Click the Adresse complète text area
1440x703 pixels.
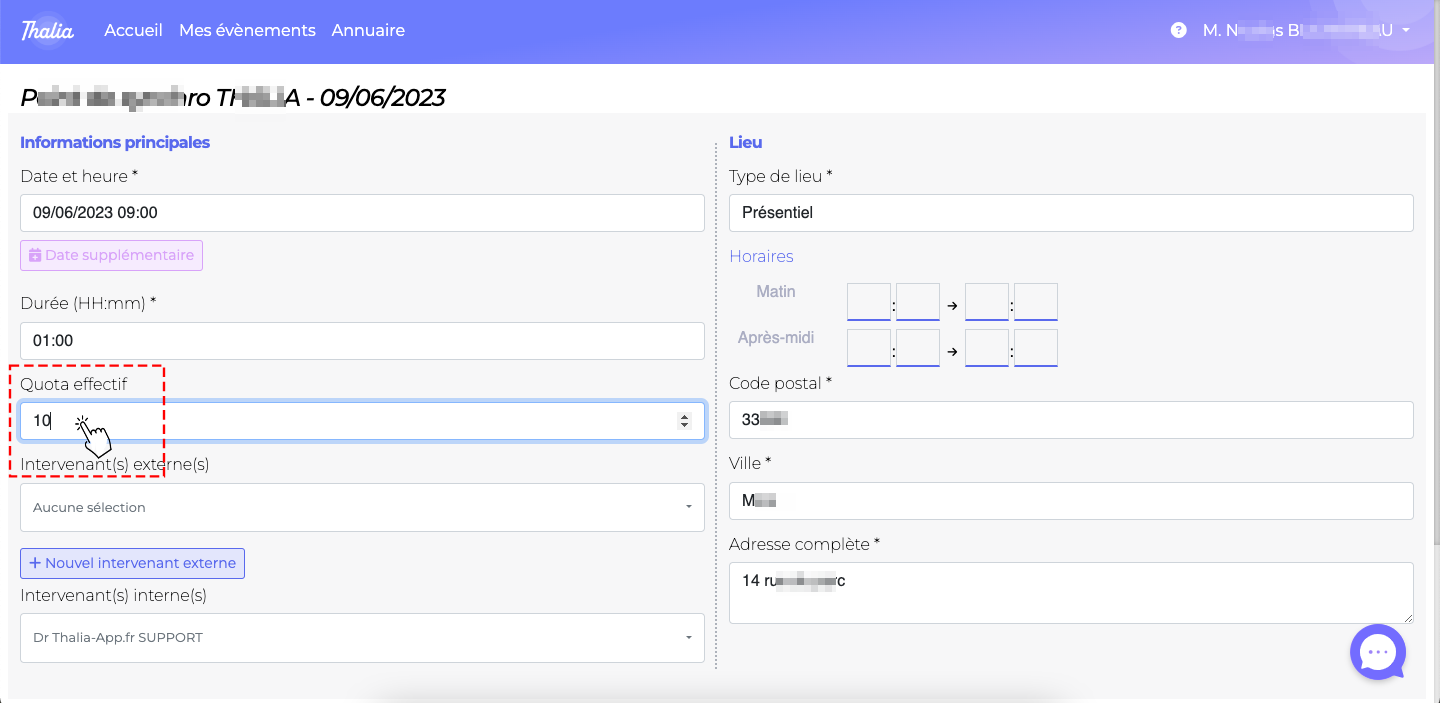(1070, 592)
